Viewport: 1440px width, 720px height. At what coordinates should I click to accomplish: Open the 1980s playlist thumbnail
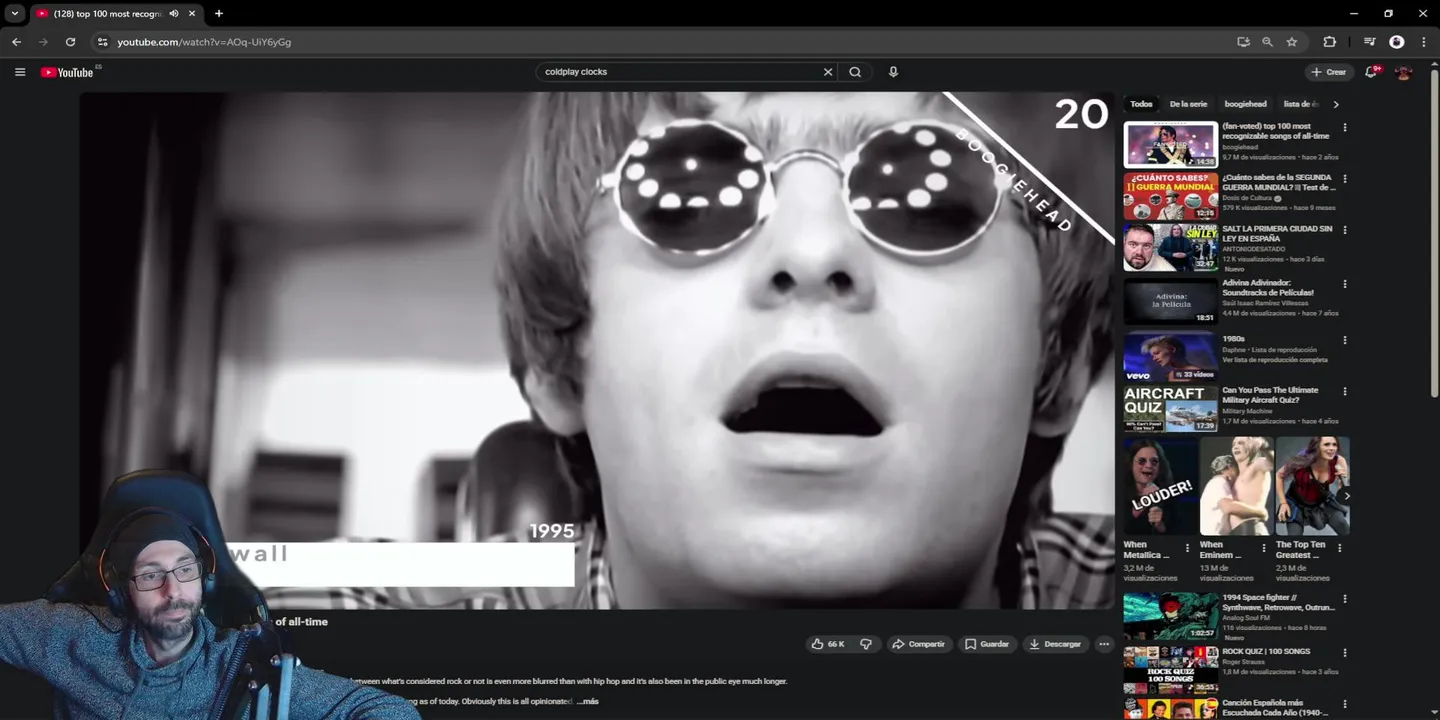pos(1171,356)
